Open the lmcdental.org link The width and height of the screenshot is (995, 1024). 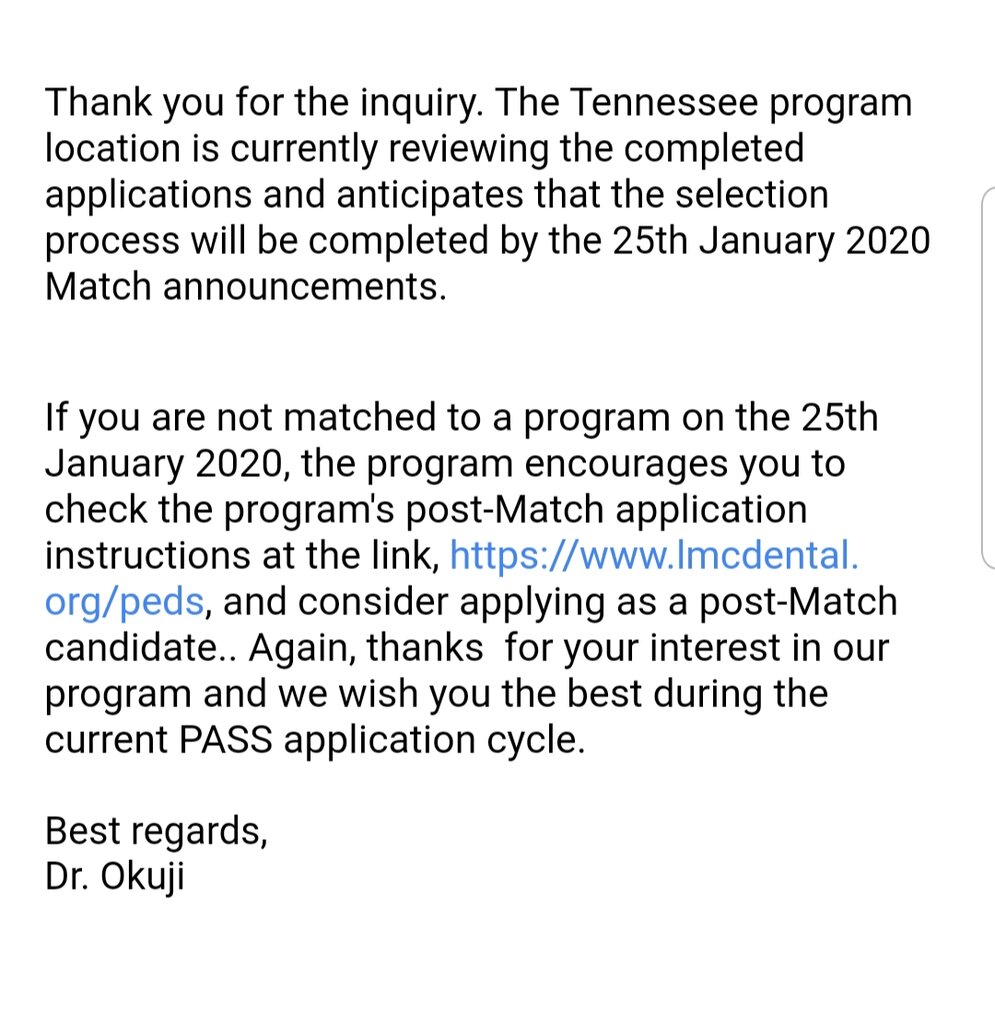point(654,555)
